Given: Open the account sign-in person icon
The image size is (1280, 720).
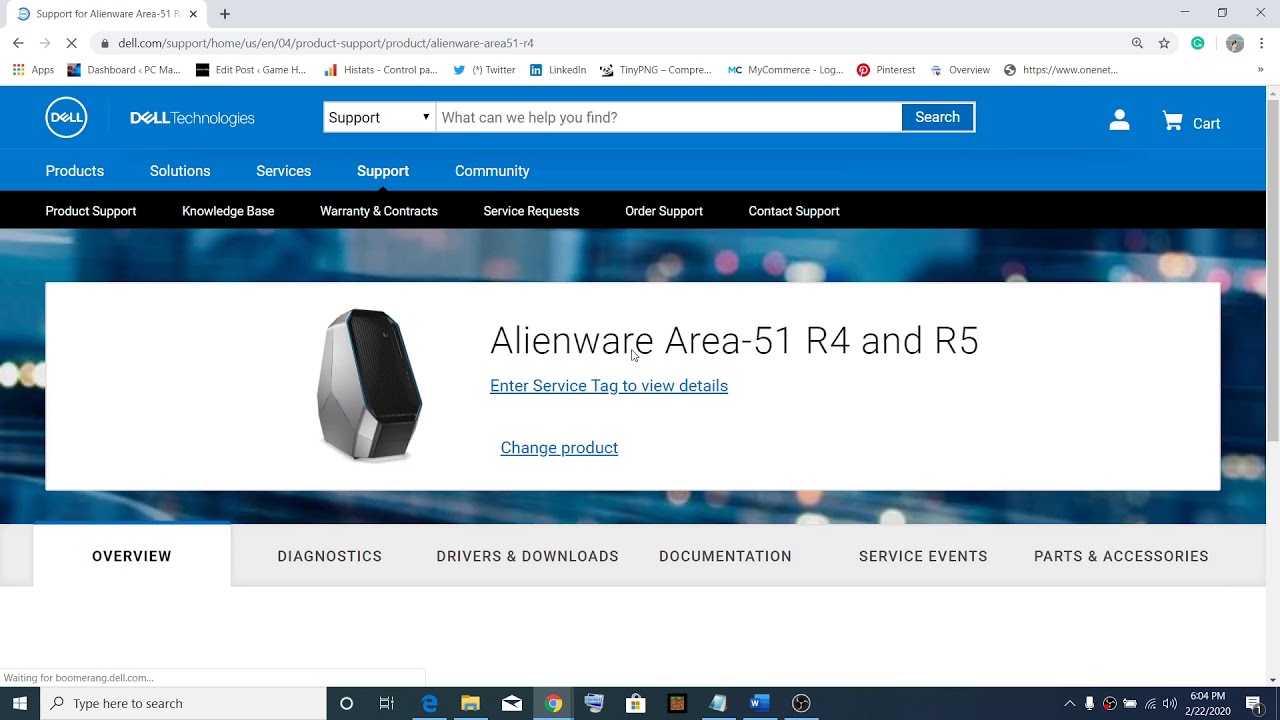Looking at the screenshot, I should click(x=1119, y=120).
